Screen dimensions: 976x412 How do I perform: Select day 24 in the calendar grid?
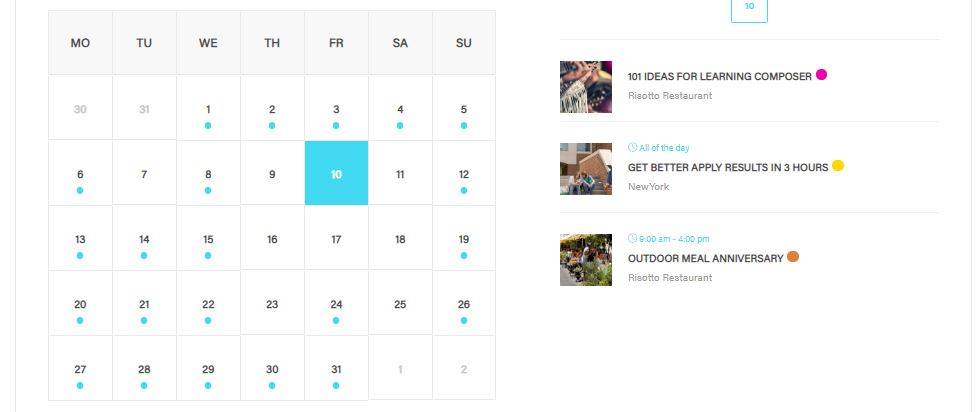tap(336, 303)
